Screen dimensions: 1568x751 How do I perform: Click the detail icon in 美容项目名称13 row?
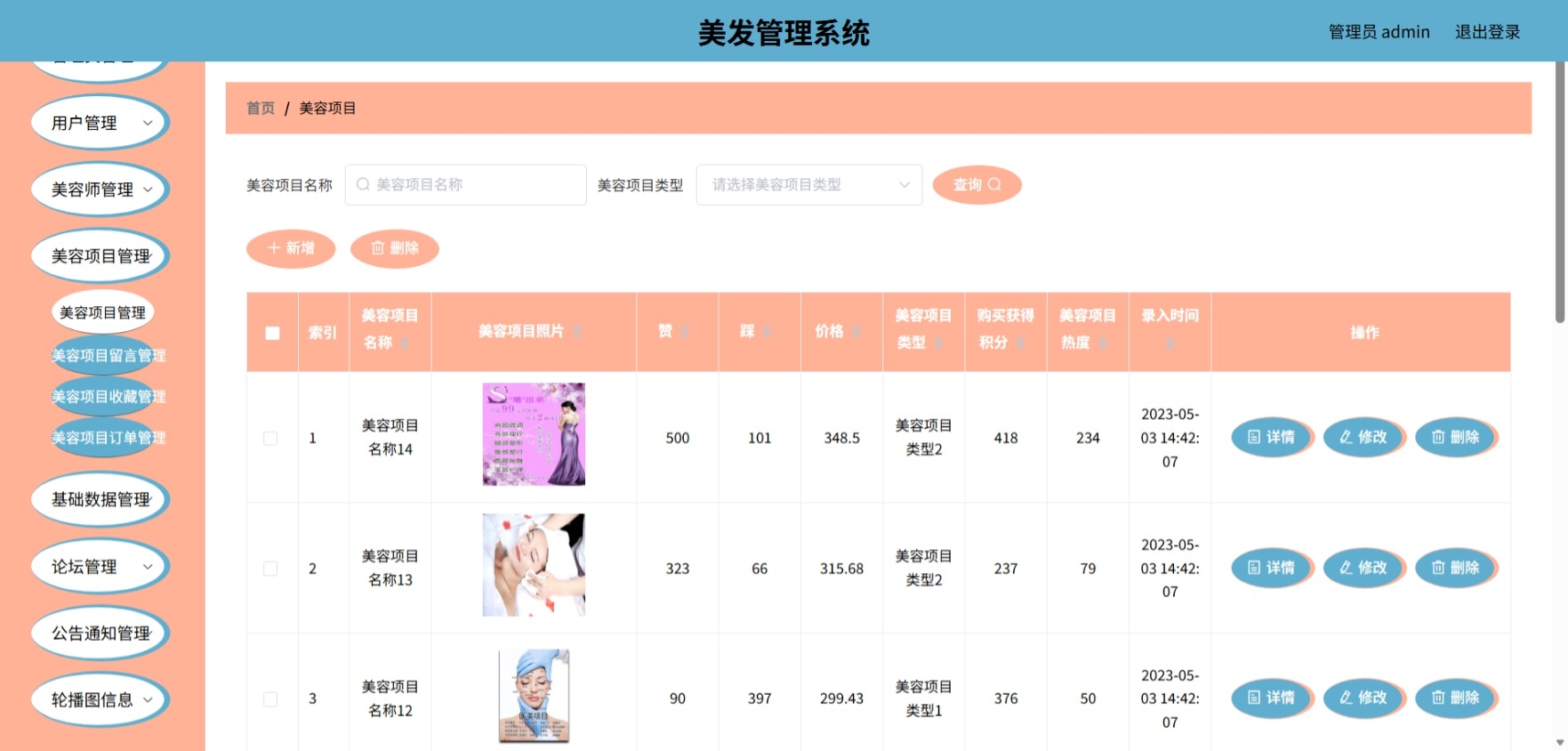(x=1254, y=568)
